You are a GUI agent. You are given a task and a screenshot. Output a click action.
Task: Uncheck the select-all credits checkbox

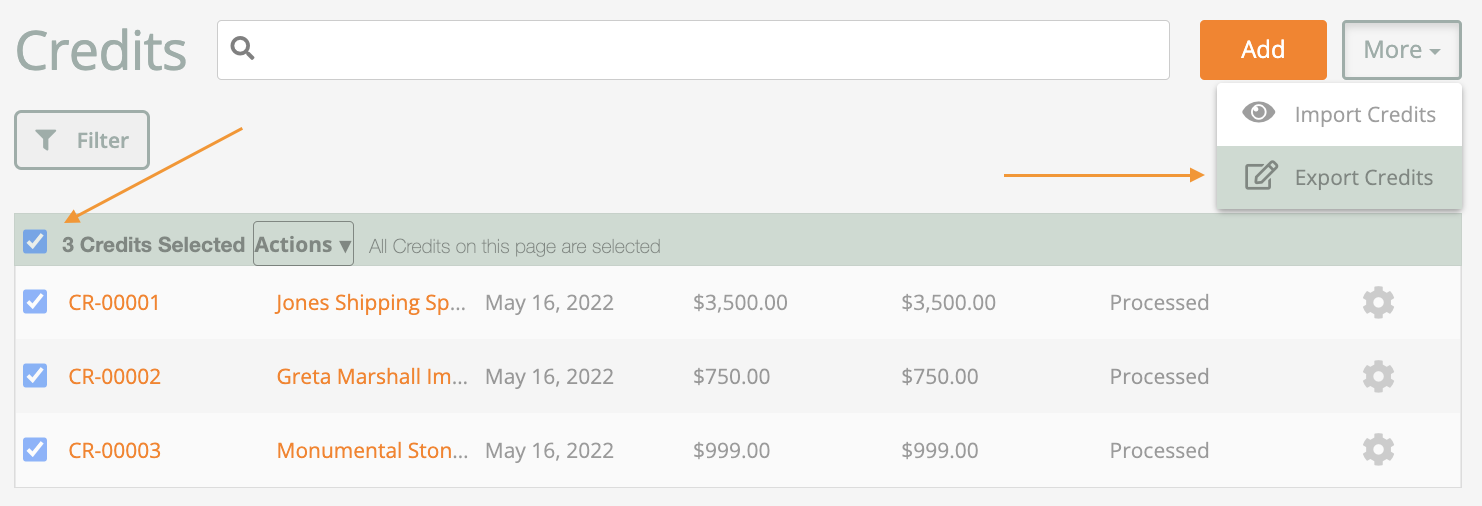tap(35, 241)
